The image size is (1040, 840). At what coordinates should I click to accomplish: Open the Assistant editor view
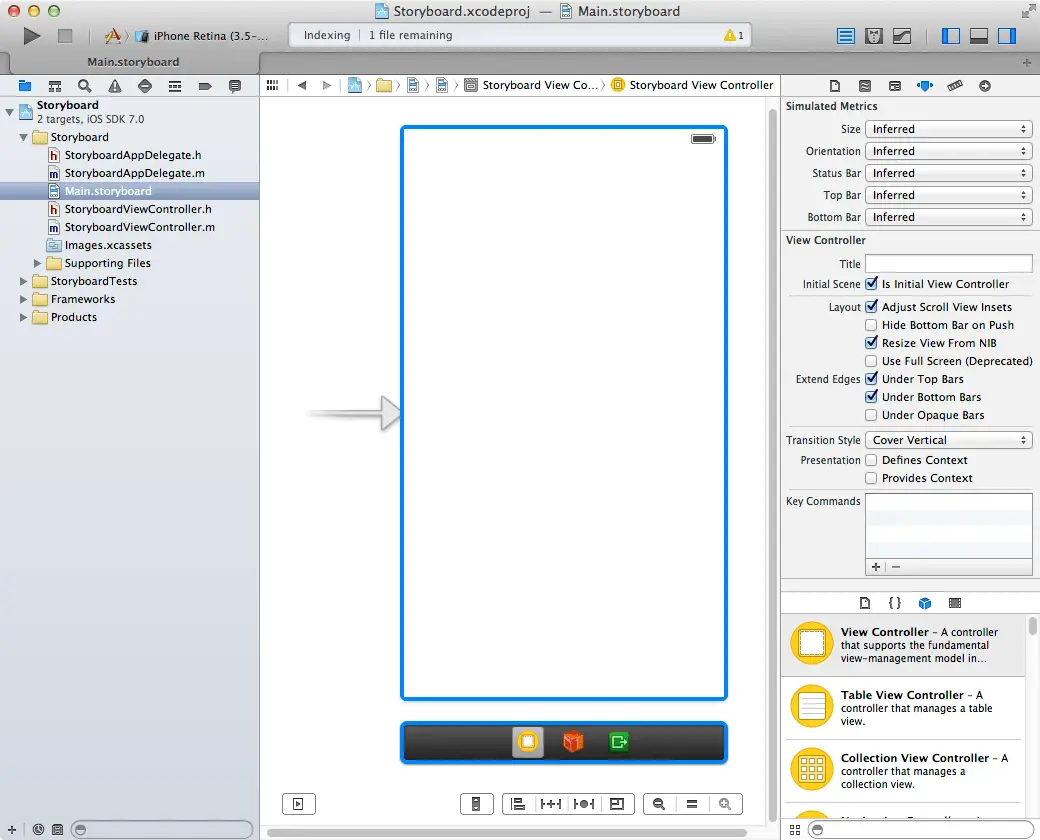coord(874,36)
